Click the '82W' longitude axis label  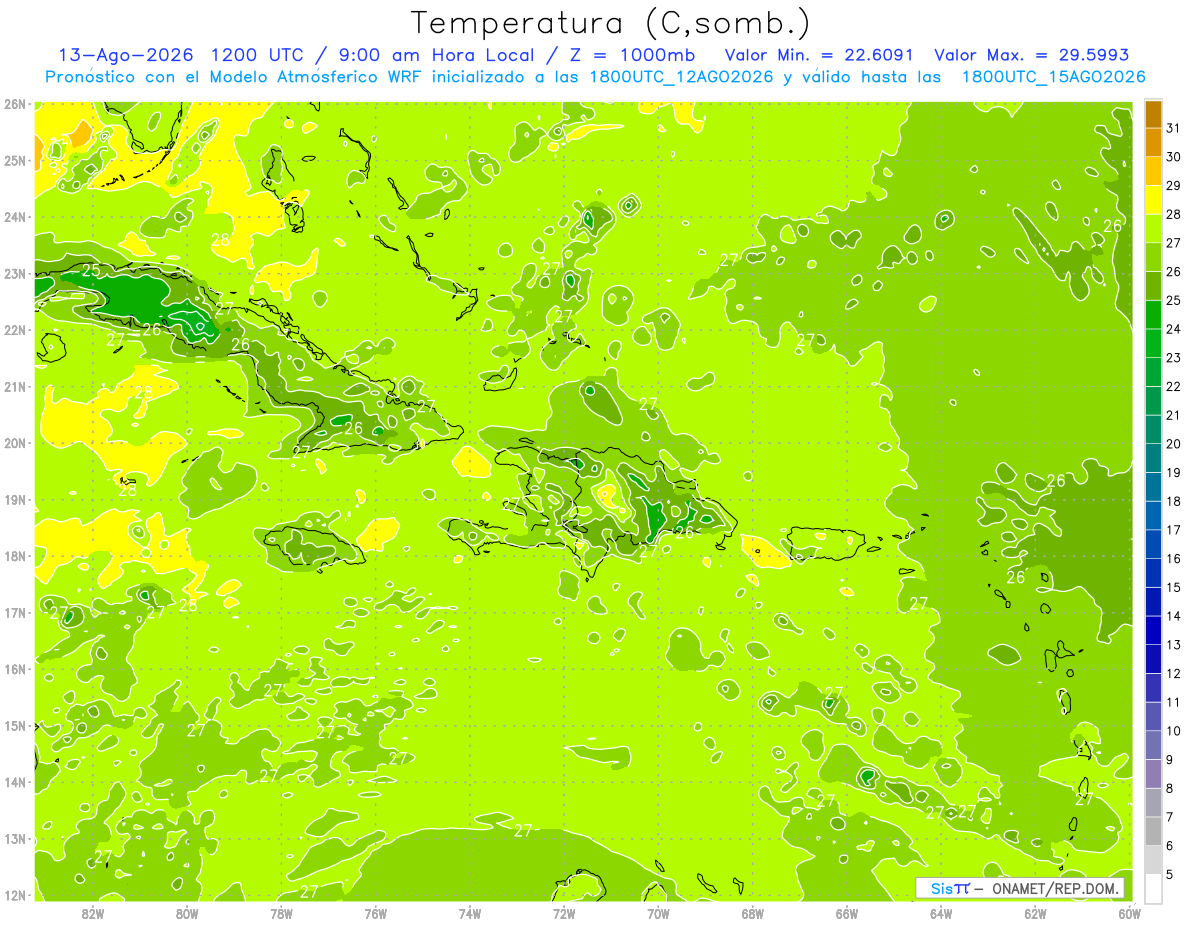[92, 913]
